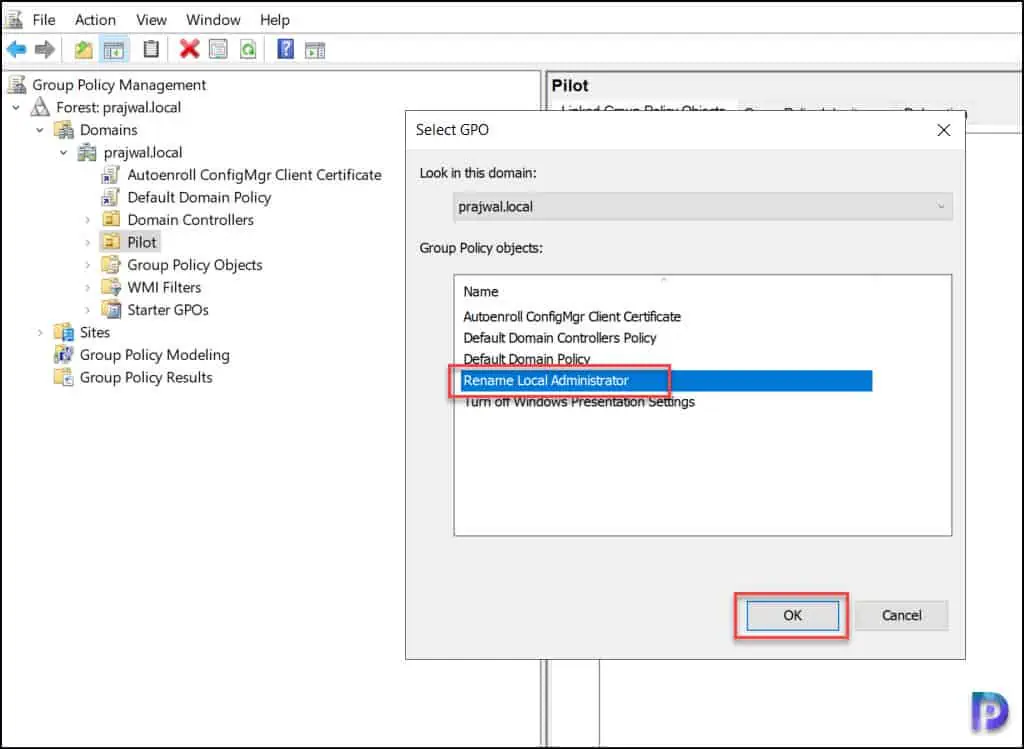Close the Select GPO dialog

point(944,130)
